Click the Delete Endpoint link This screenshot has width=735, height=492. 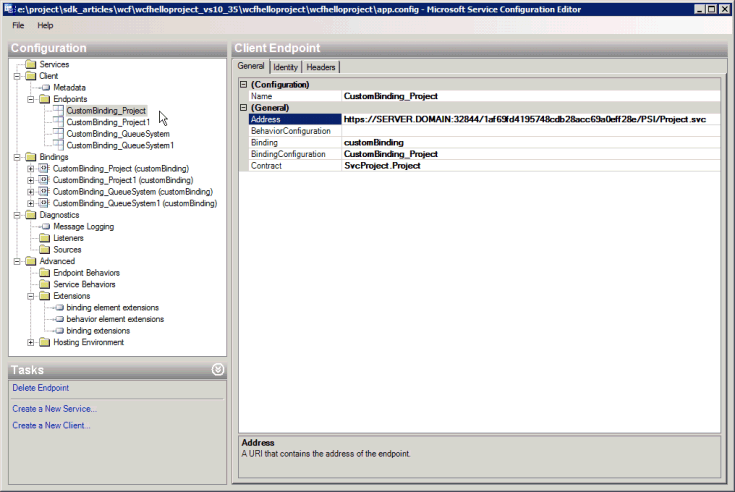41,388
